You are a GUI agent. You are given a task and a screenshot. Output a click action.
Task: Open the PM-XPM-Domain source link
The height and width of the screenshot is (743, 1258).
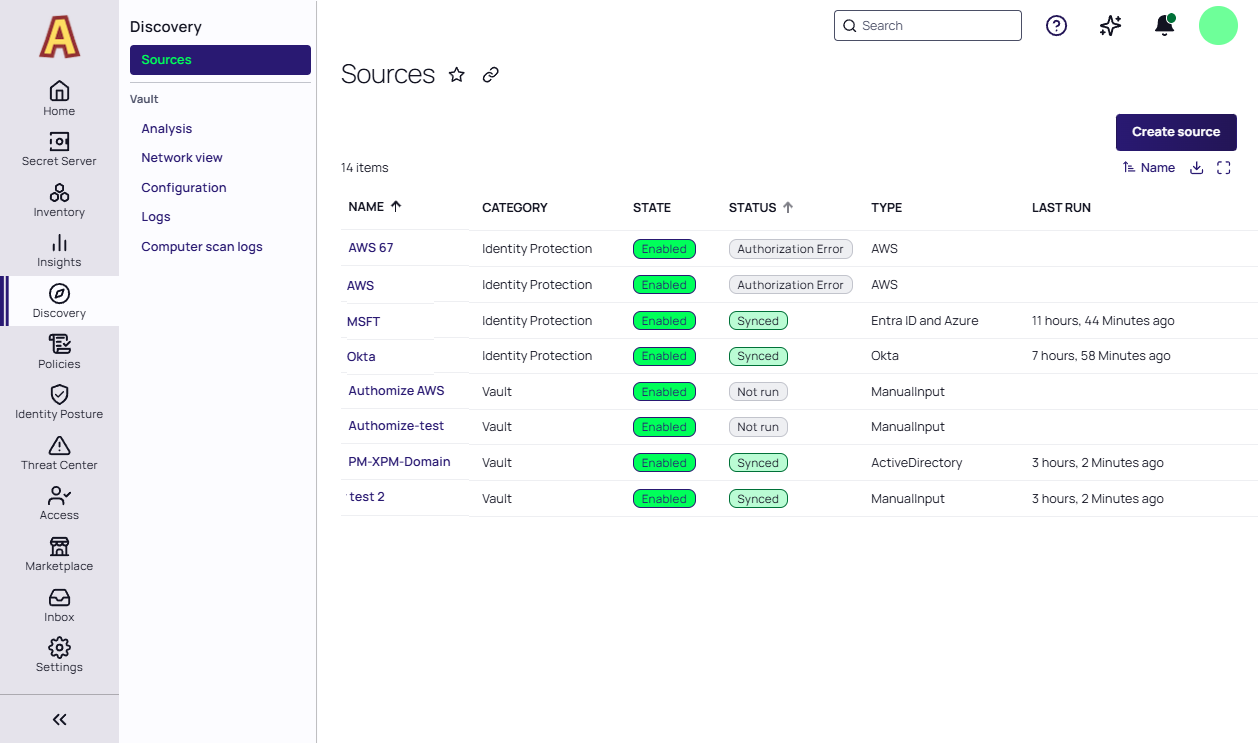399,462
